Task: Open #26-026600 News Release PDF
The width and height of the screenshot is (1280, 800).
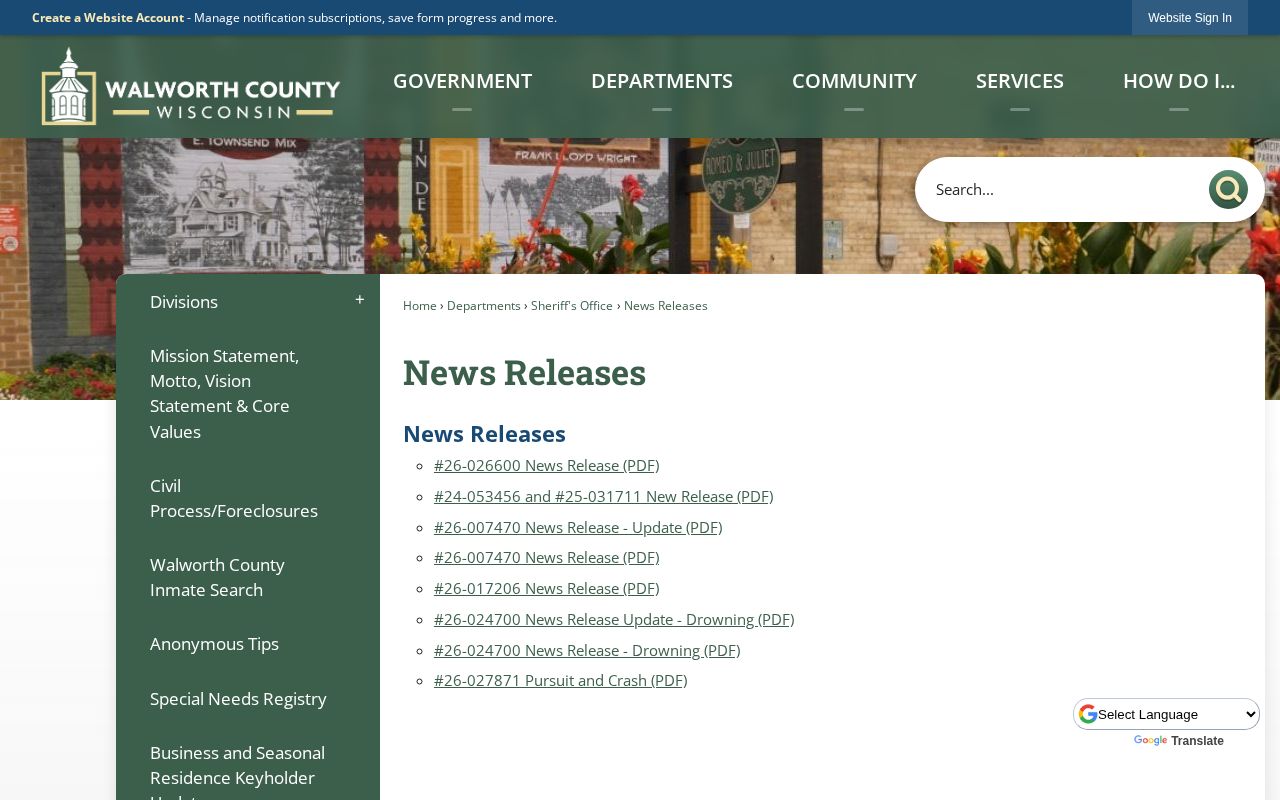Action: pyautogui.click(x=546, y=465)
